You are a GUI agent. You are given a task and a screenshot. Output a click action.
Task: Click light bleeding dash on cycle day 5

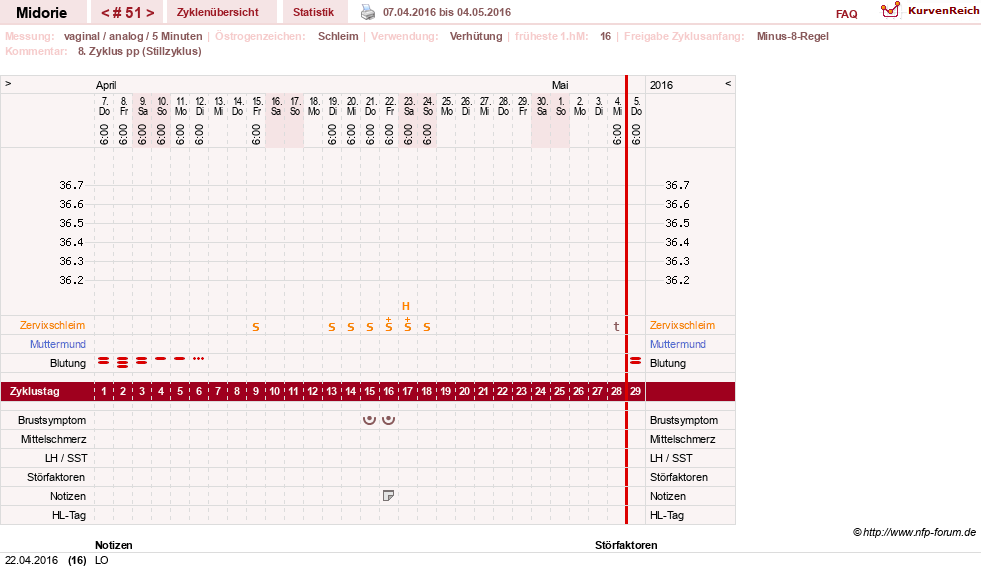click(180, 359)
